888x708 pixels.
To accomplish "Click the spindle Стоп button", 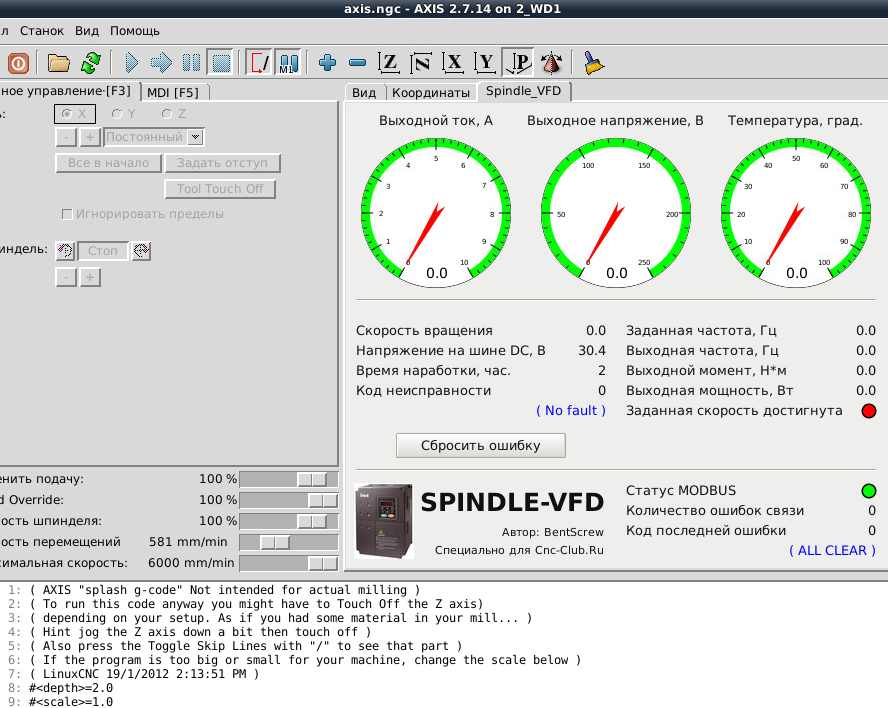I will click(103, 251).
